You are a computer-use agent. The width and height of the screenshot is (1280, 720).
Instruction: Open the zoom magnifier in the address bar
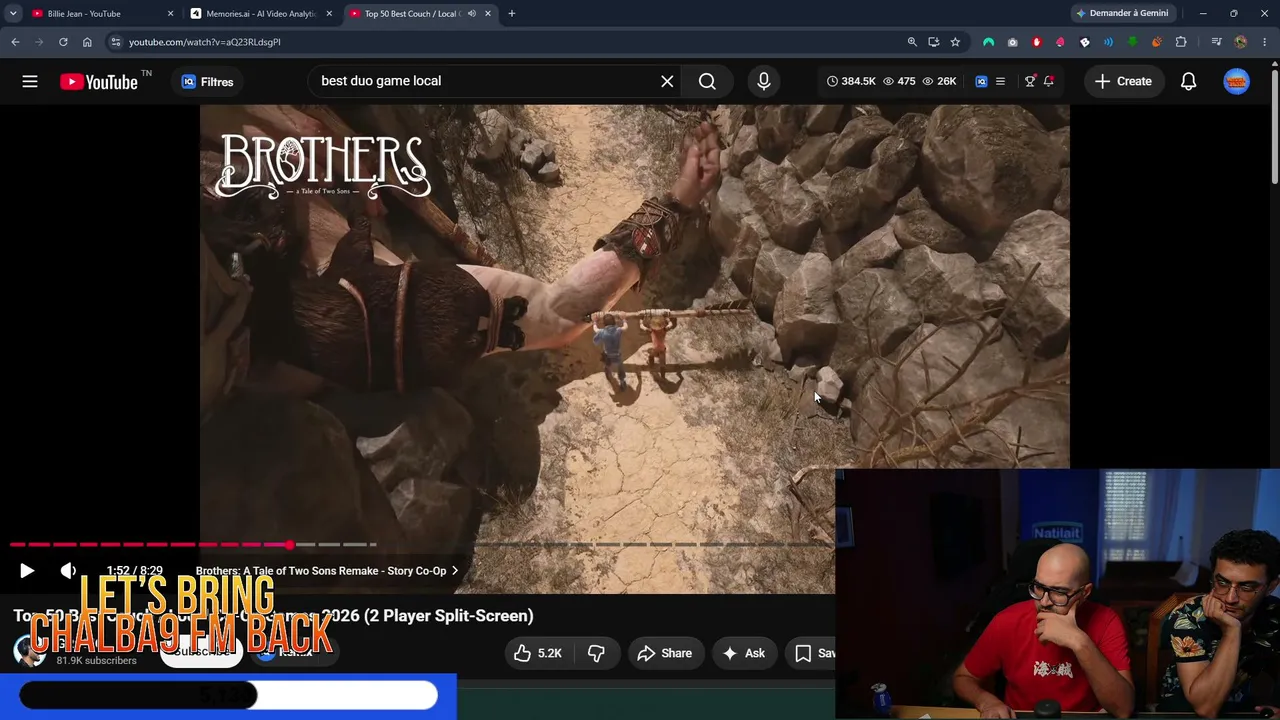coord(912,42)
